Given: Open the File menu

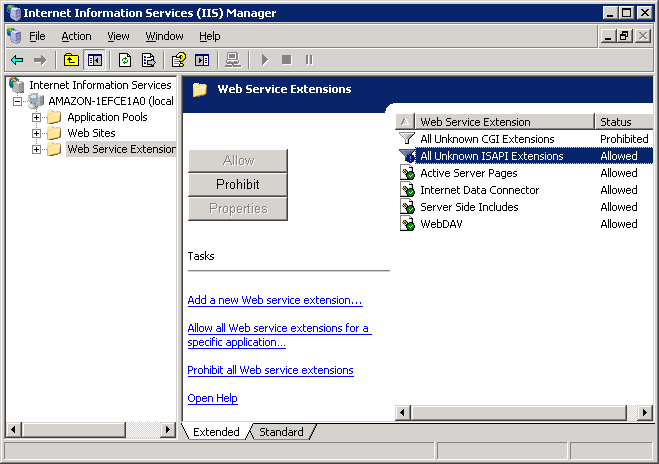Looking at the screenshot, I should pyautogui.click(x=37, y=36).
